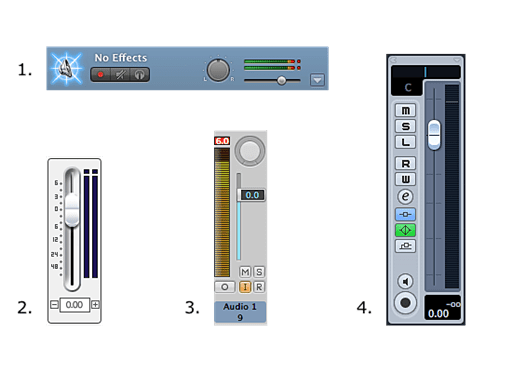Clear the red 6.0 peak indicator
This screenshot has width=512, height=372.
[x=222, y=141]
